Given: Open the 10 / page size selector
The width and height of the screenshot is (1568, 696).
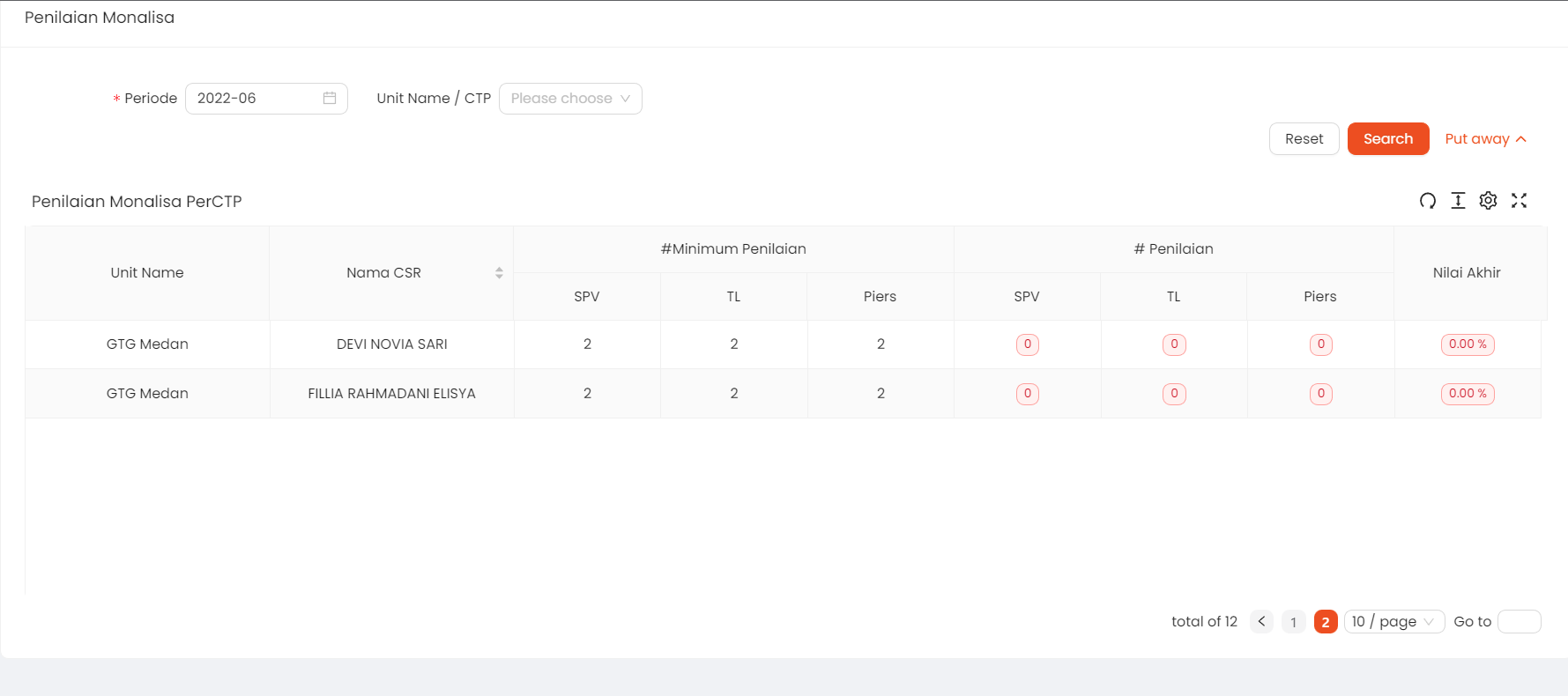Looking at the screenshot, I should 1393,621.
